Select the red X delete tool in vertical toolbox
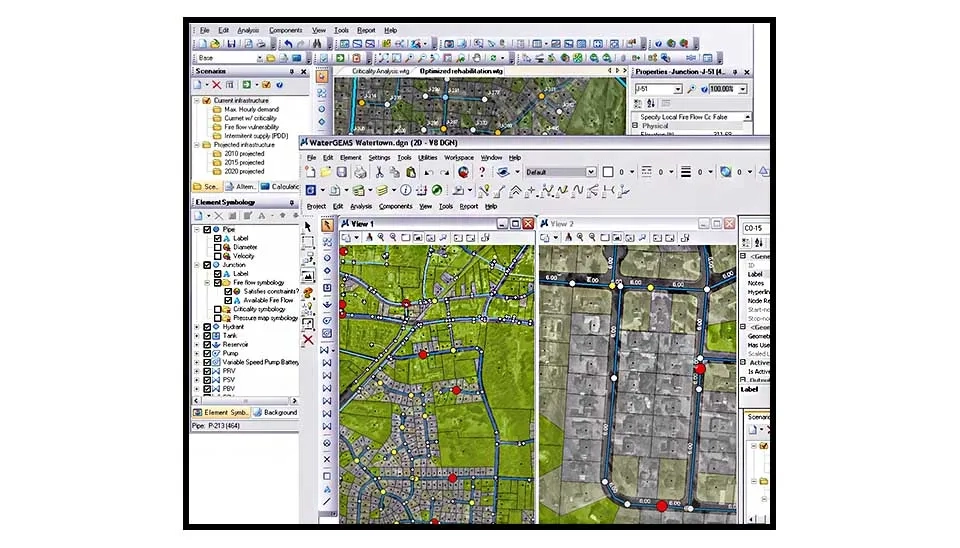Image resolution: width=960 pixels, height=548 pixels. click(x=309, y=340)
